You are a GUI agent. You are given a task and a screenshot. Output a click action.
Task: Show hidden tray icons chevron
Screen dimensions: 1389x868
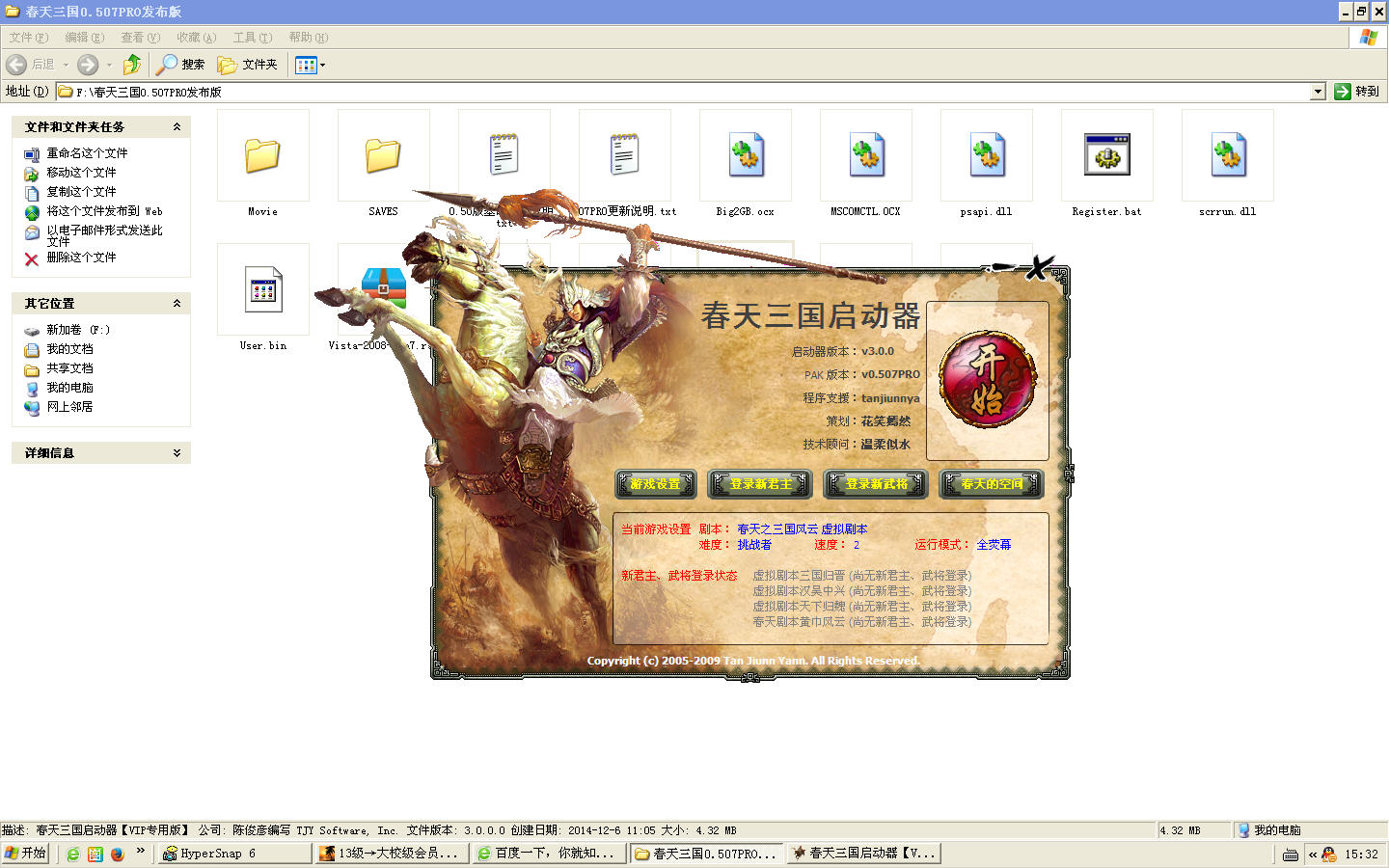point(1313,854)
